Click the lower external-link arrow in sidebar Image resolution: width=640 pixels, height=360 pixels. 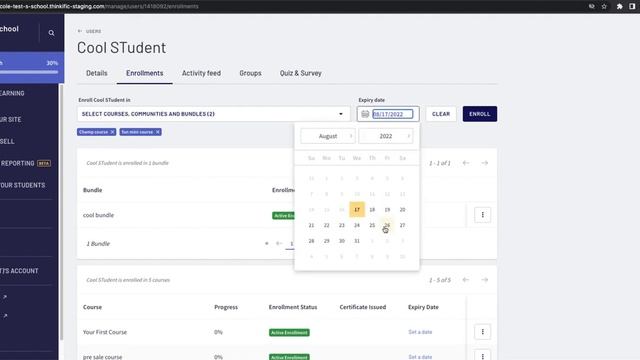coord(4,316)
